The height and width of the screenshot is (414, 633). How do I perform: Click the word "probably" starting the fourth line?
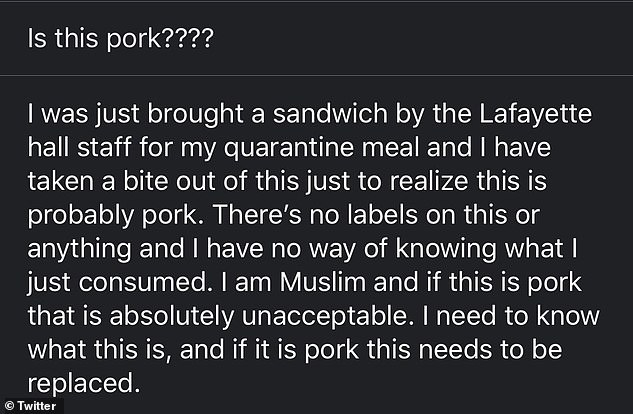point(80,216)
